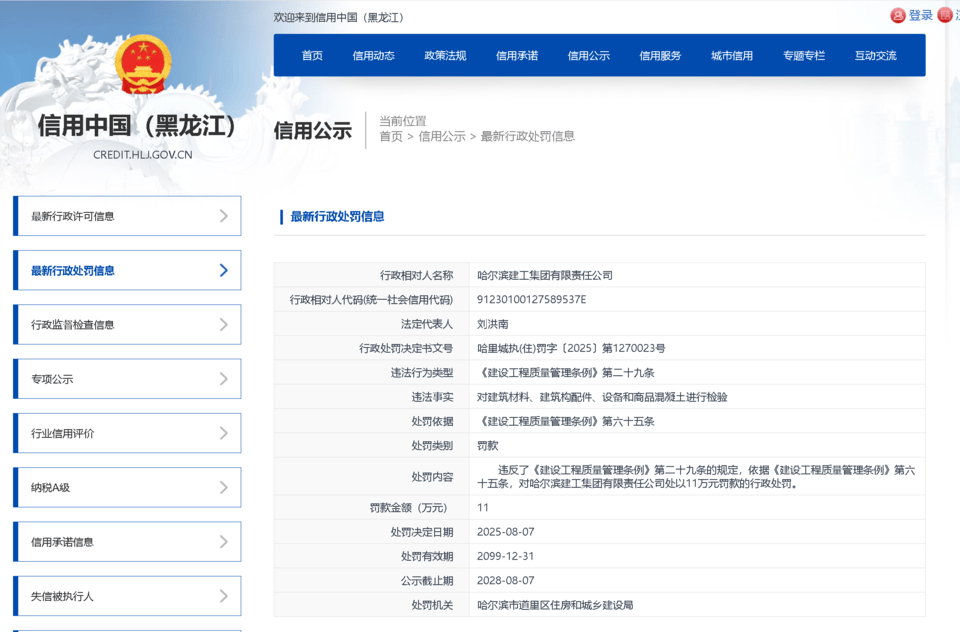Open the 互动交流 navigation tab
The image size is (960, 632).
876,55
